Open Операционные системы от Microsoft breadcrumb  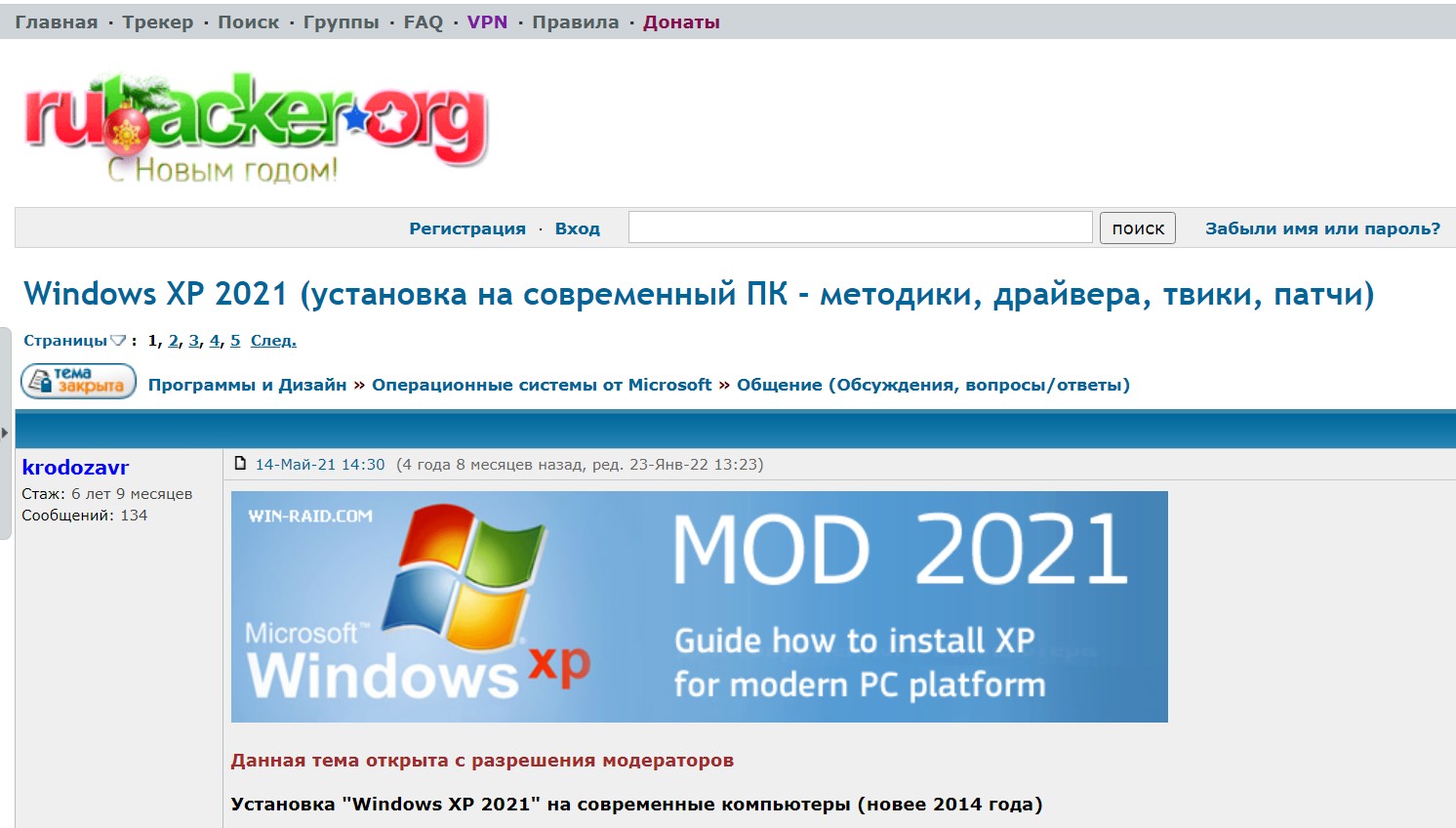[542, 385]
